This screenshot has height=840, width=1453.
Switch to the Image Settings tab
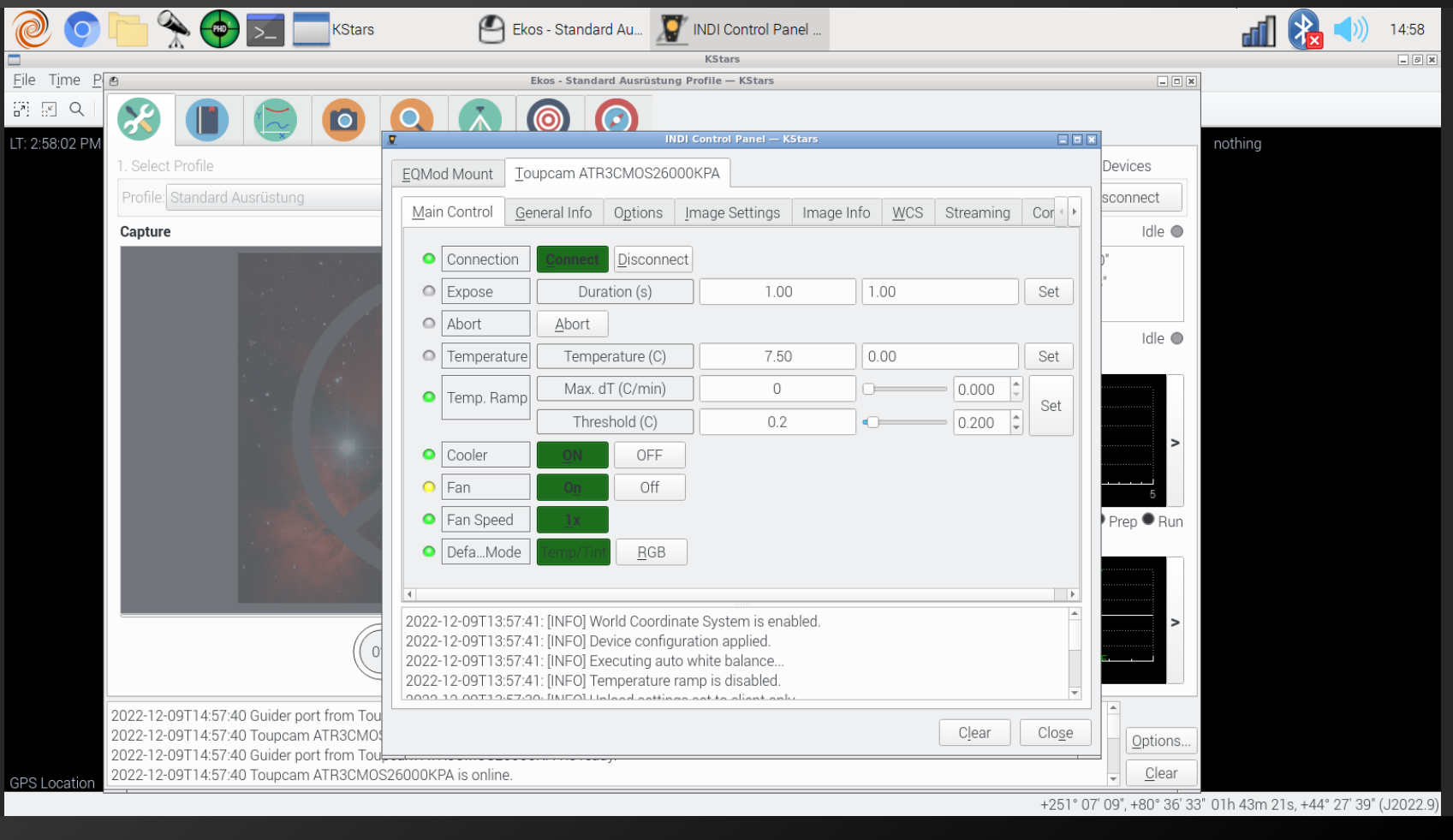point(732,212)
